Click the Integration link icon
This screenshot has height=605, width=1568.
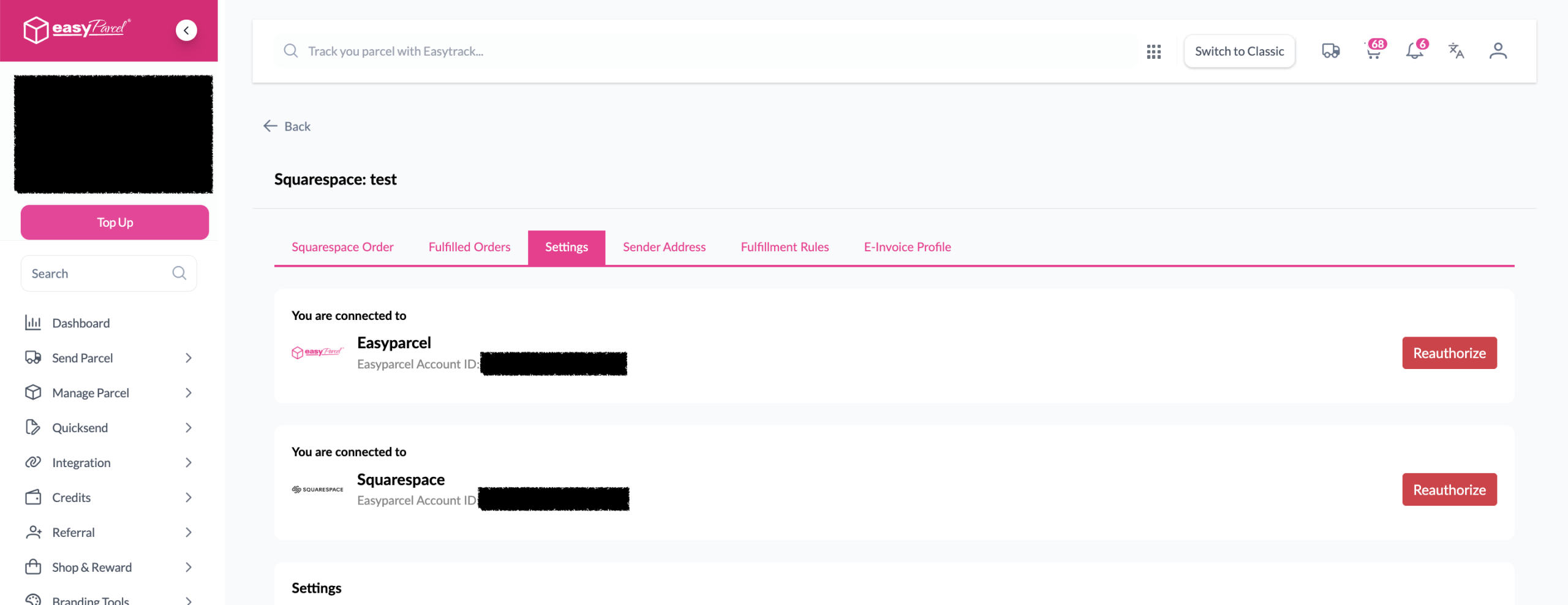tap(33, 462)
